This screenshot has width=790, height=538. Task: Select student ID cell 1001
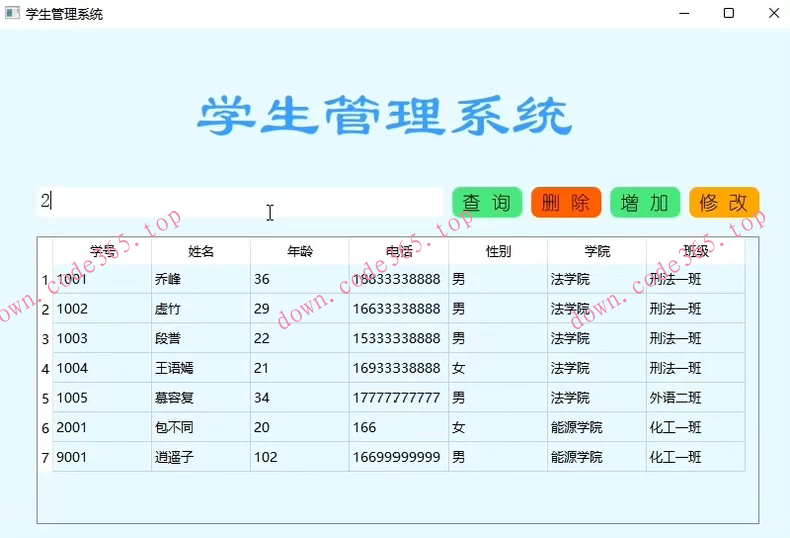pos(102,280)
